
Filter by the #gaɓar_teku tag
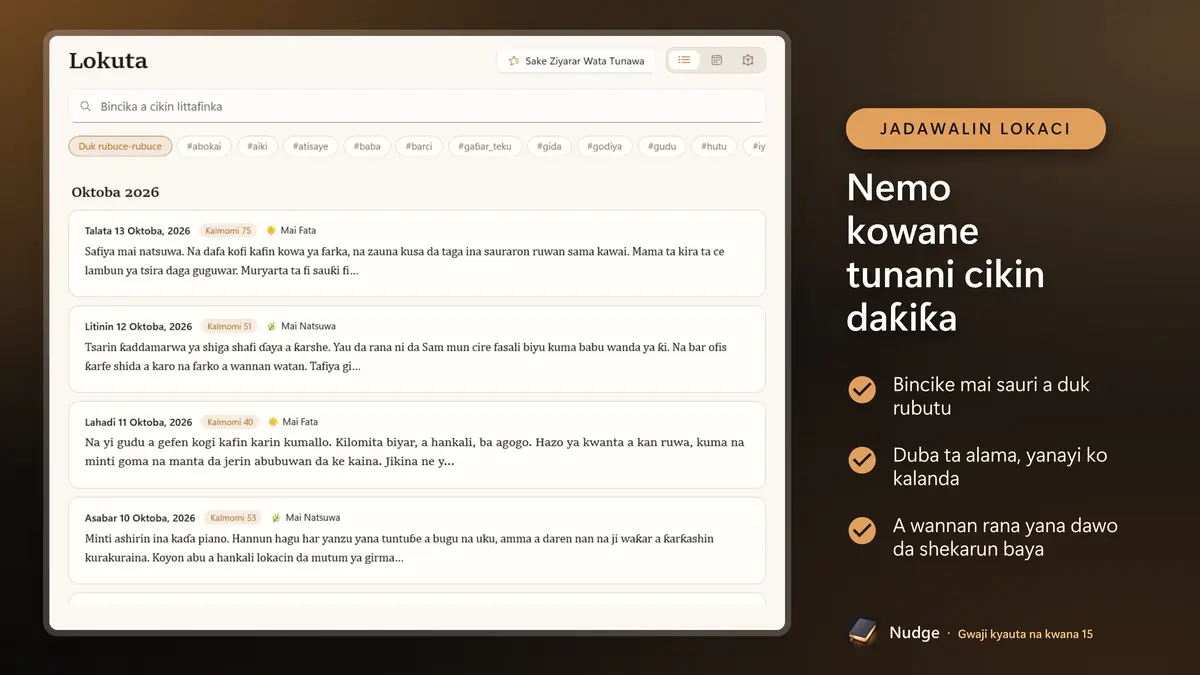[484, 146]
